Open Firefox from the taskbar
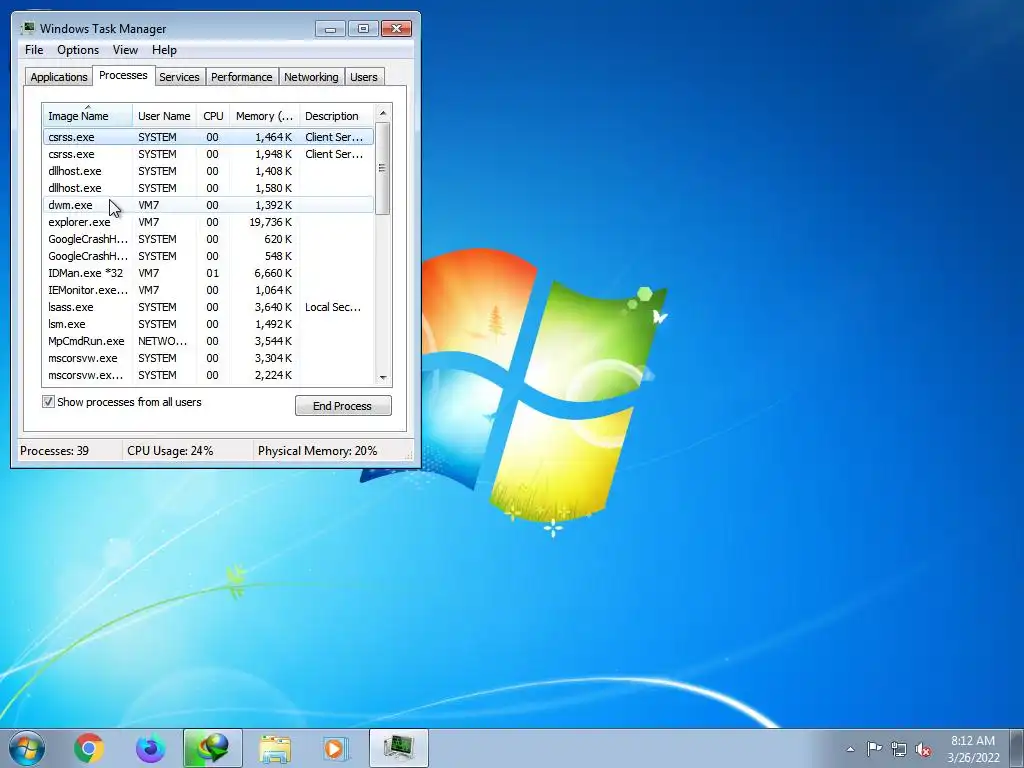1024x768 pixels. [x=151, y=748]
